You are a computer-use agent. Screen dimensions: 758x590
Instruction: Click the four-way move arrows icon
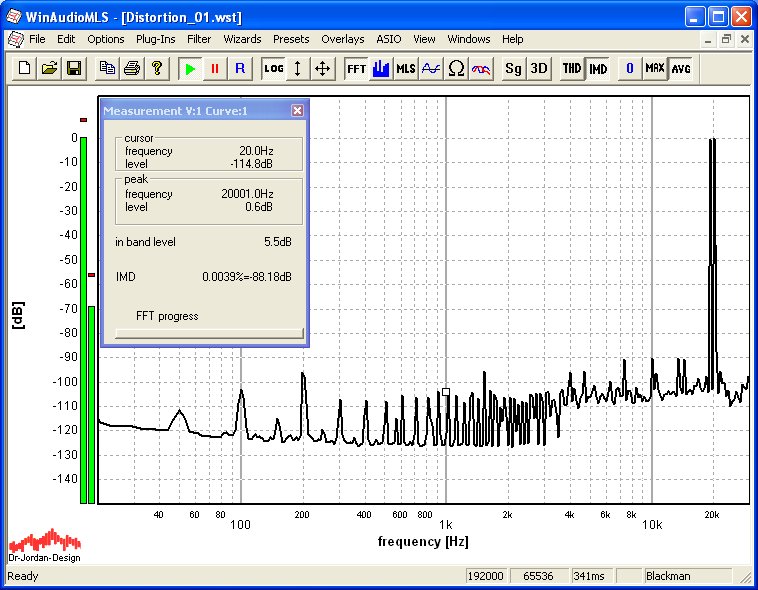point(322,69)
